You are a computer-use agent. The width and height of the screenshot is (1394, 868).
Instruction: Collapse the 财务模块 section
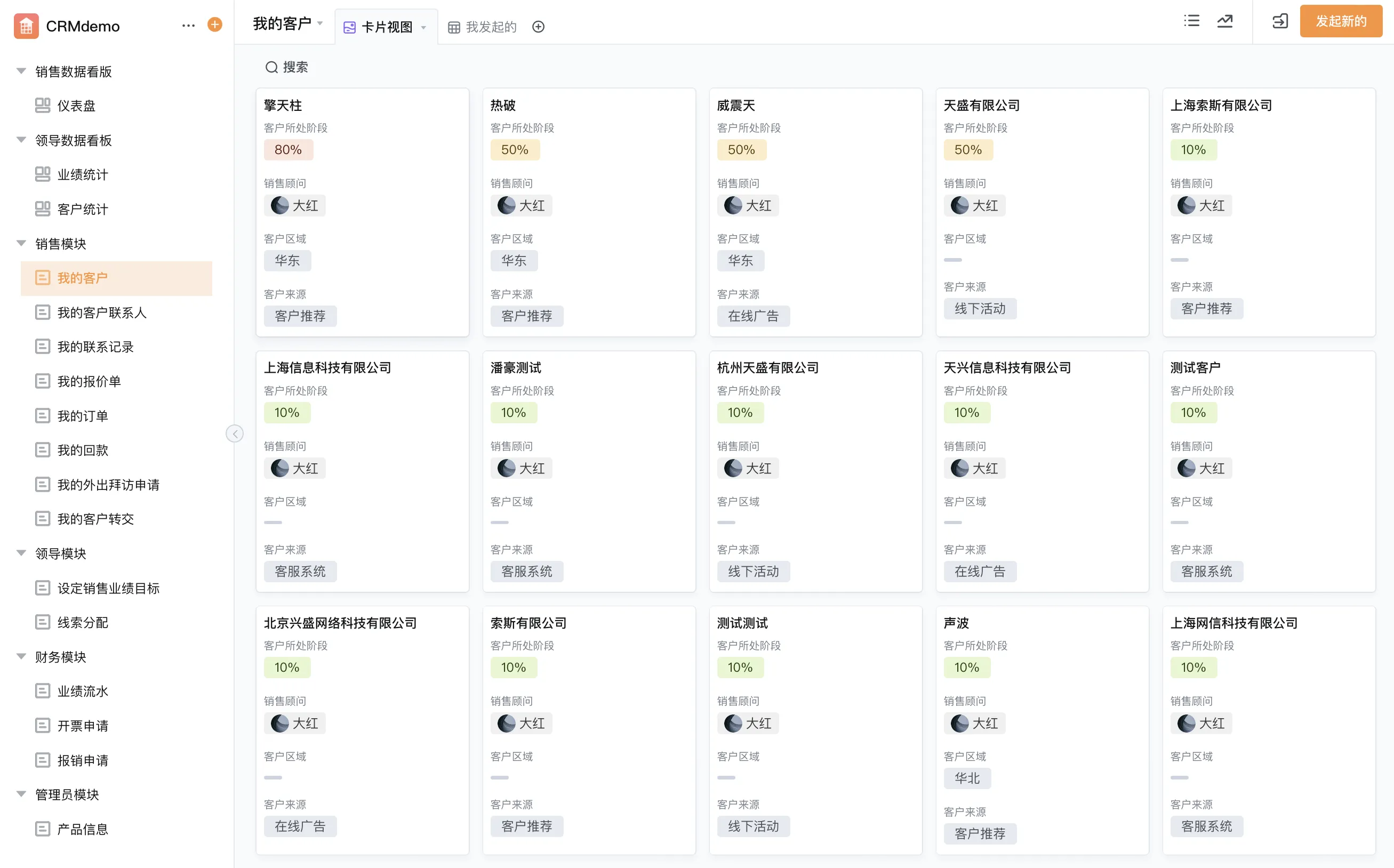tap(21, 657)
